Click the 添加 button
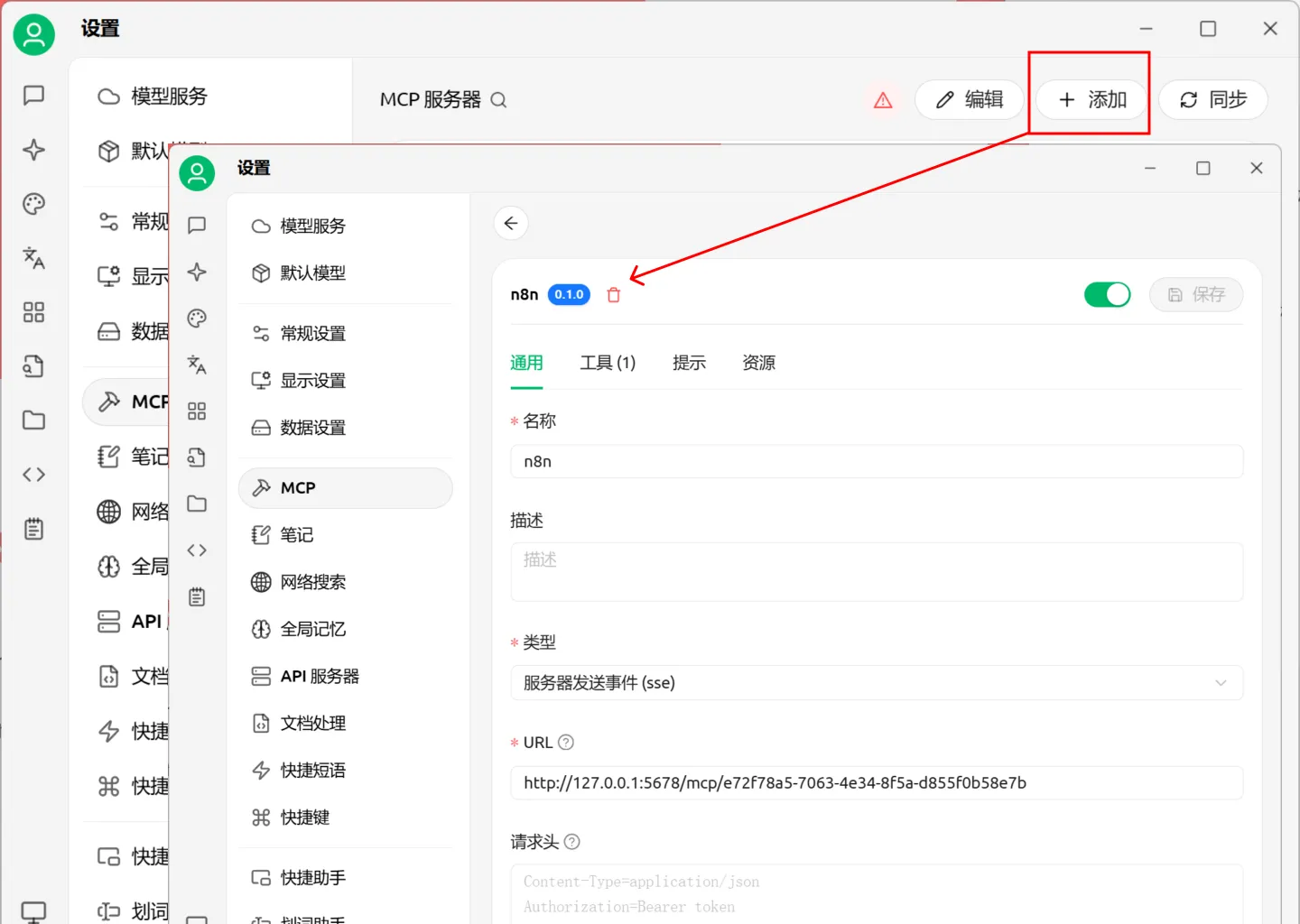This screenshot has width=1300, height=924. point(1091,99)
